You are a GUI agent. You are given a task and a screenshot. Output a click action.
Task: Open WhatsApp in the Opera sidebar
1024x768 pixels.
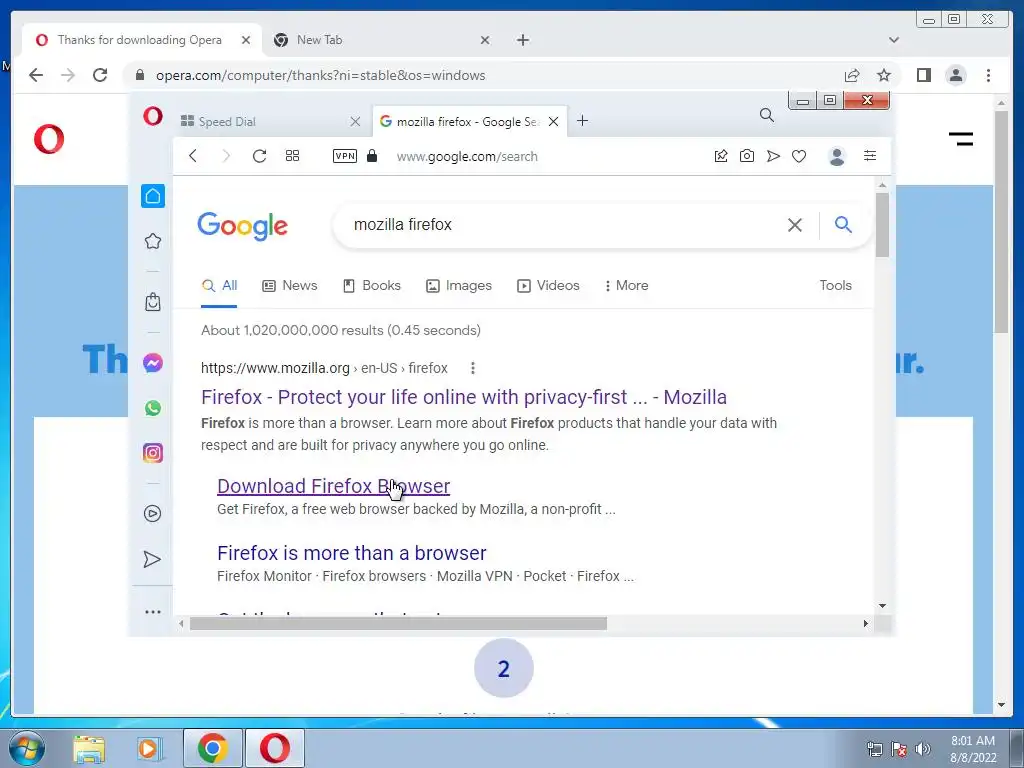pos(153,408)
